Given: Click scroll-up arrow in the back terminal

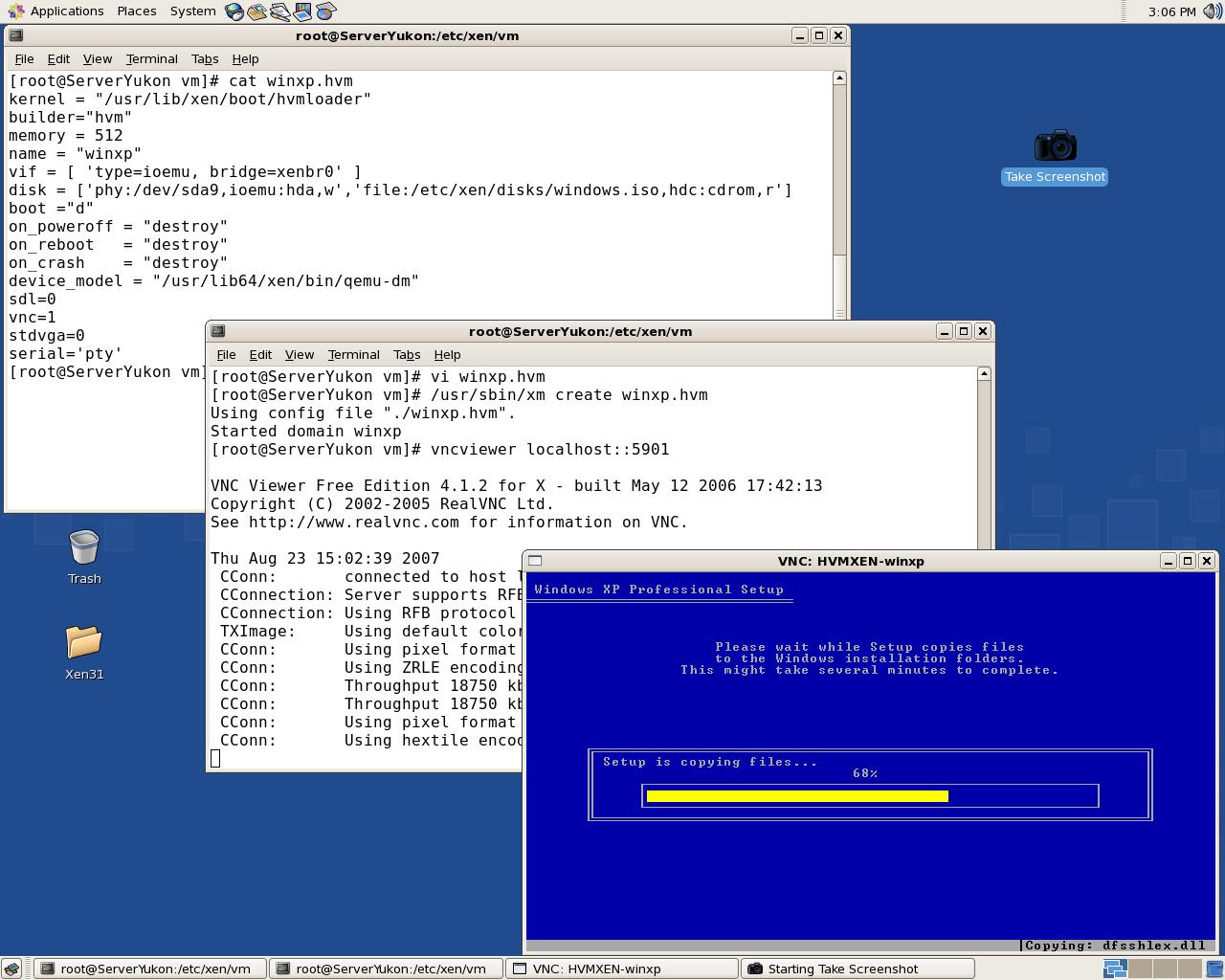Looking at the screenshot, I should pos(839,78).
